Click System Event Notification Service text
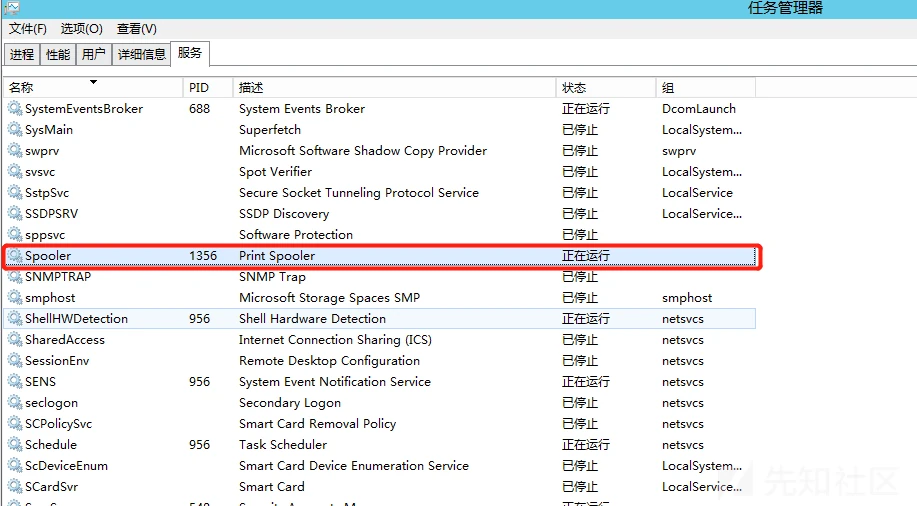The height and width of the screenshot is (506, 917). point(335,381)
